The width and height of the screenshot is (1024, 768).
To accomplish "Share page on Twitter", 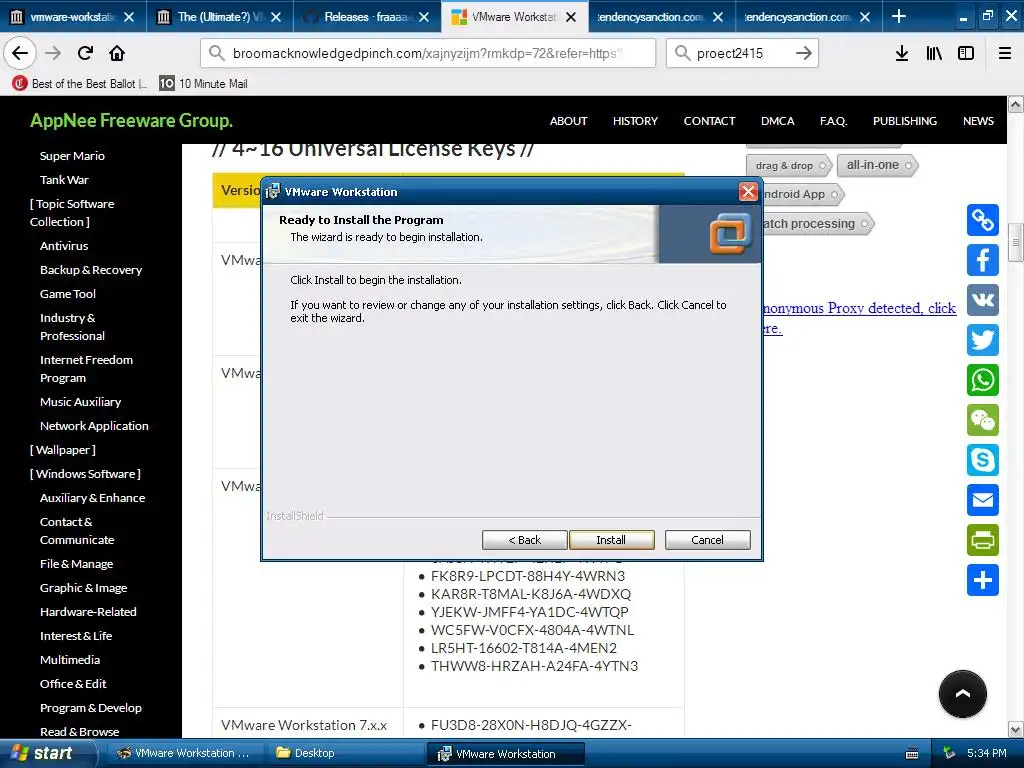I will coord(983,340).
